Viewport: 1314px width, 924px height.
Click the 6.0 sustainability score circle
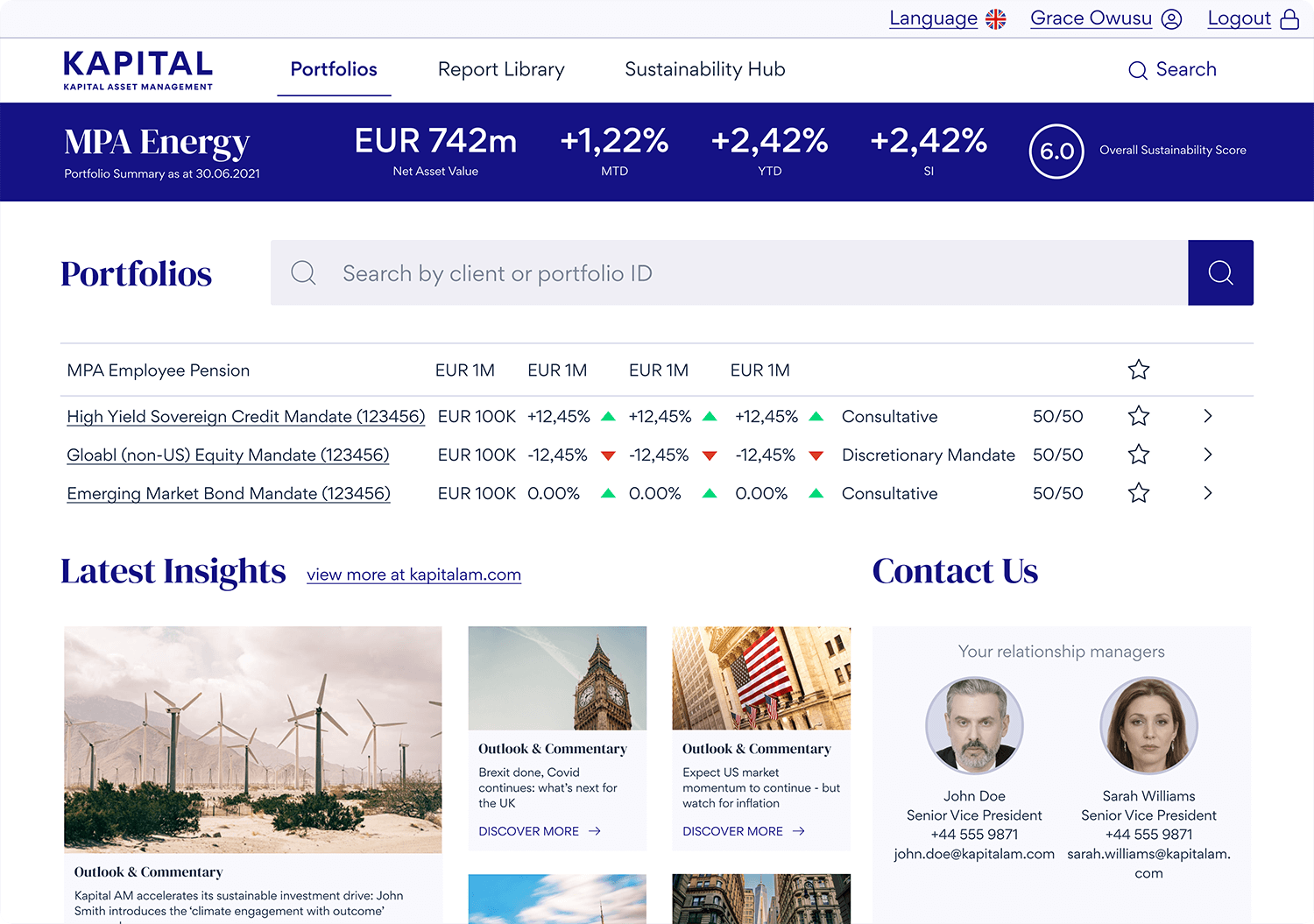[1056, 152]
